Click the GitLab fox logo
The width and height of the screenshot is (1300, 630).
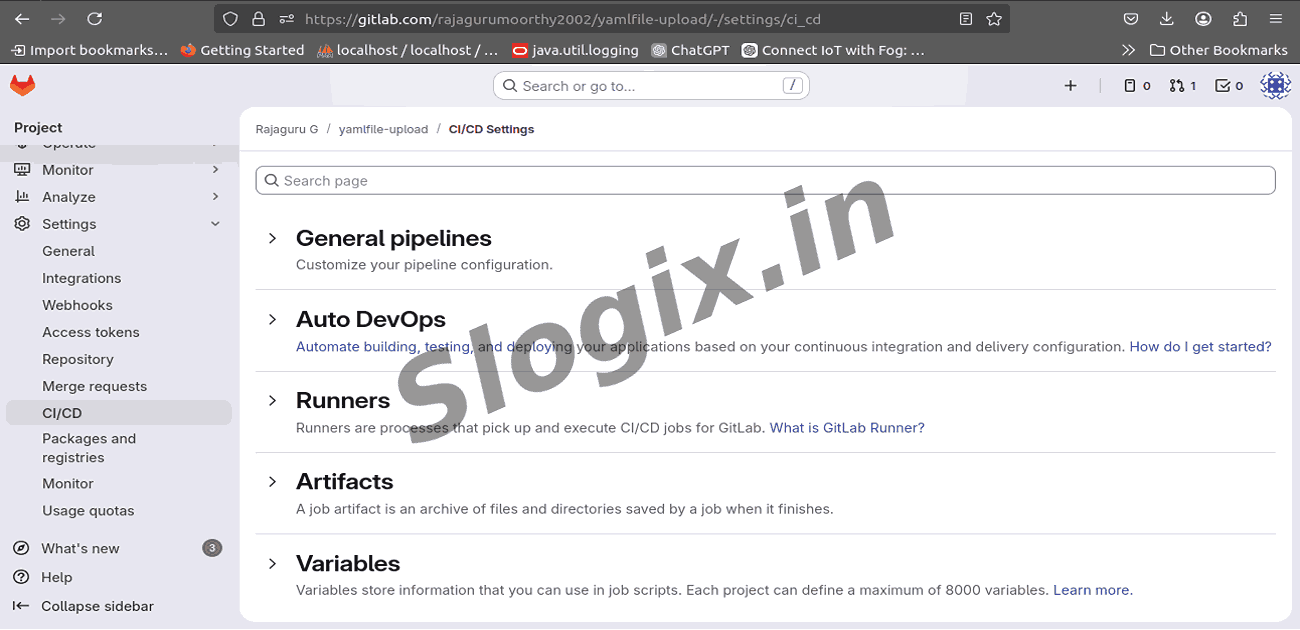(x=22, y=86)
